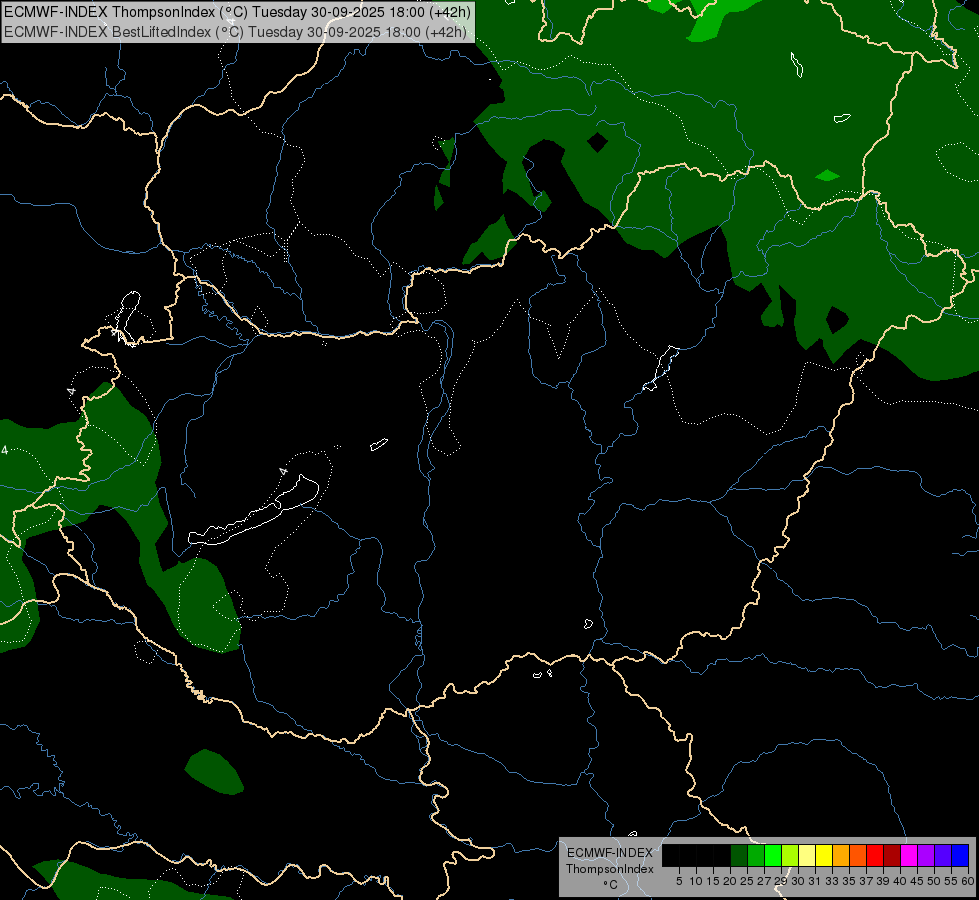
Task: Click legend scale value 31
Action: [815, 881]
